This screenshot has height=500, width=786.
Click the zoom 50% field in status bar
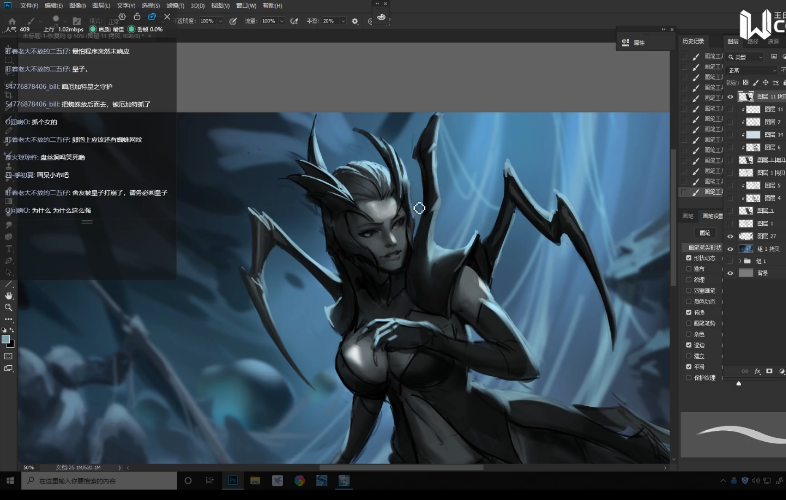tap(28, 467)
